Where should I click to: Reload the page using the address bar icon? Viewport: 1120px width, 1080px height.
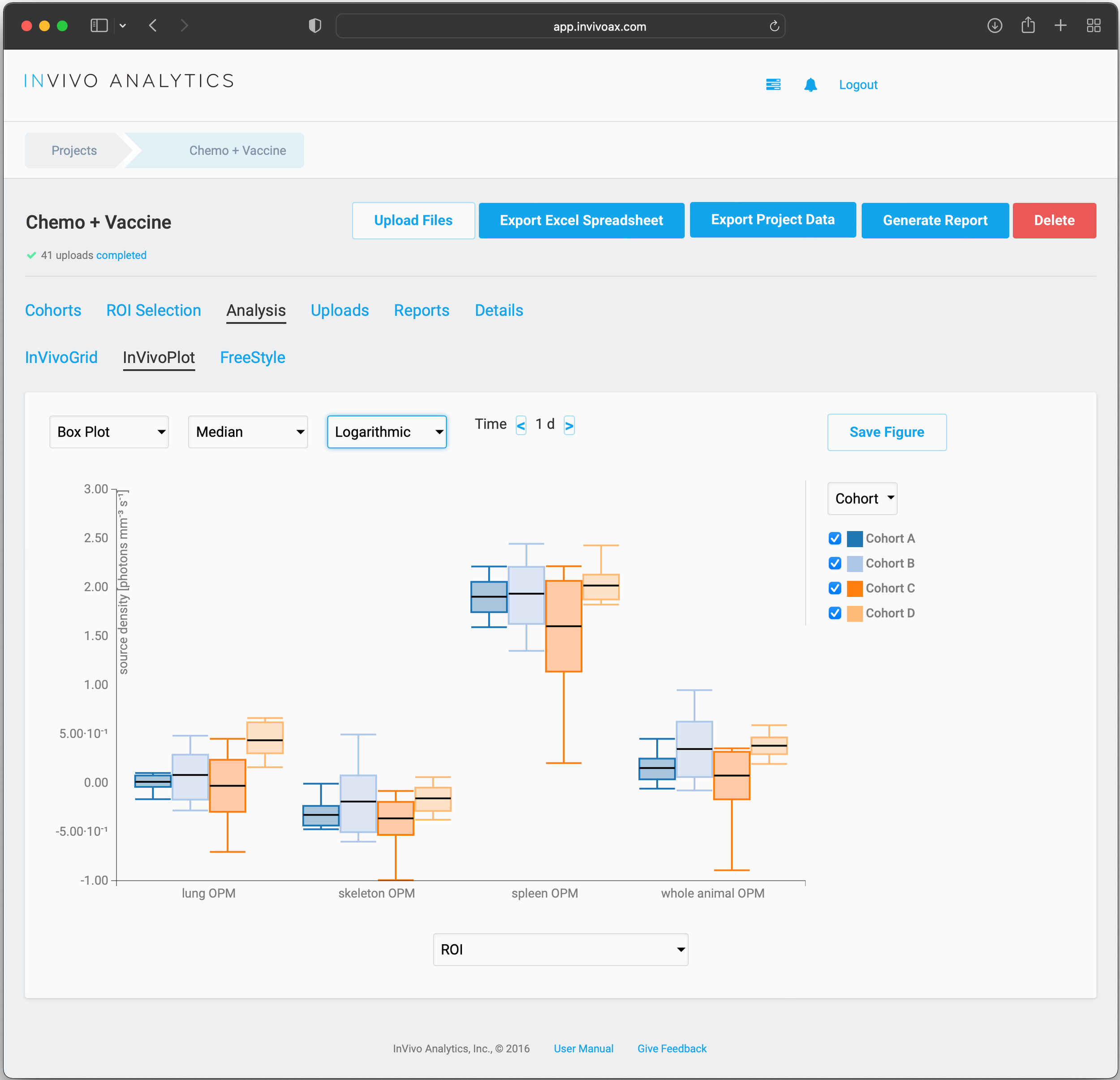(774, 26)
